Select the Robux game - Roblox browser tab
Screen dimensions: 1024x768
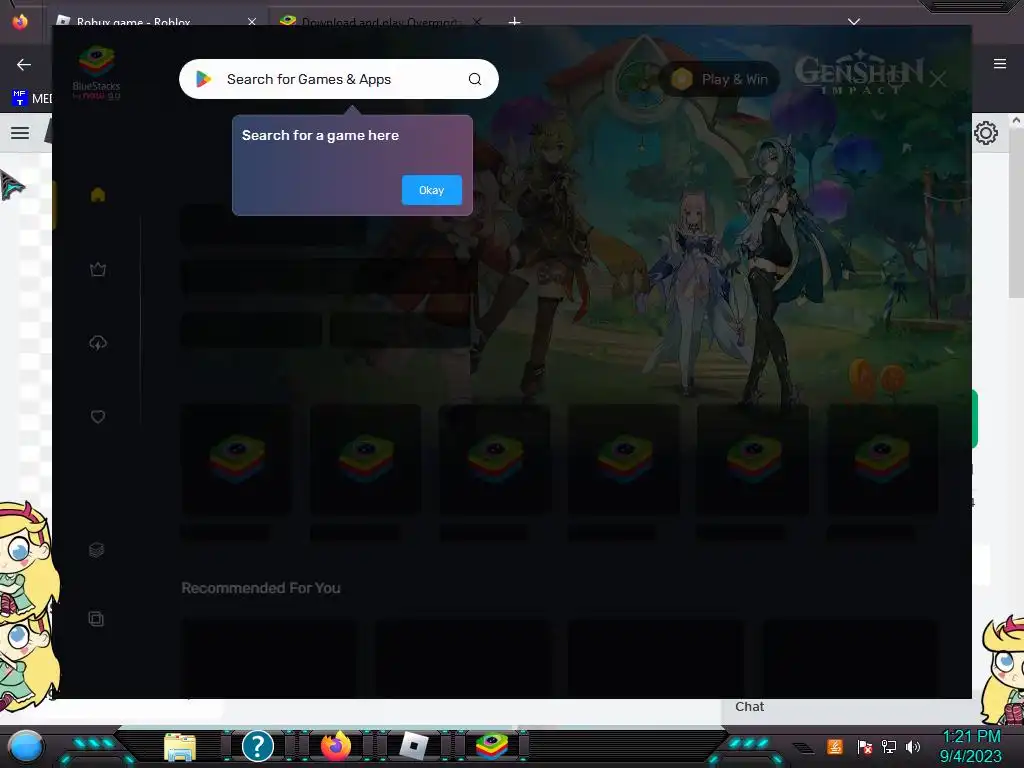157,22
